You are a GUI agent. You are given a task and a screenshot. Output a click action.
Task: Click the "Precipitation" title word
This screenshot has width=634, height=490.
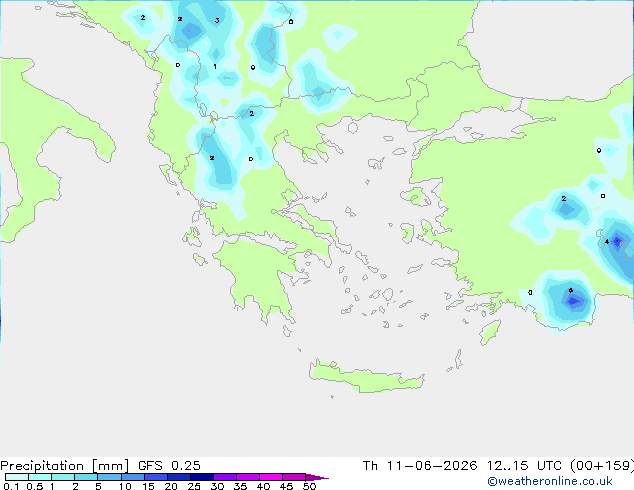tap(42, 466)
